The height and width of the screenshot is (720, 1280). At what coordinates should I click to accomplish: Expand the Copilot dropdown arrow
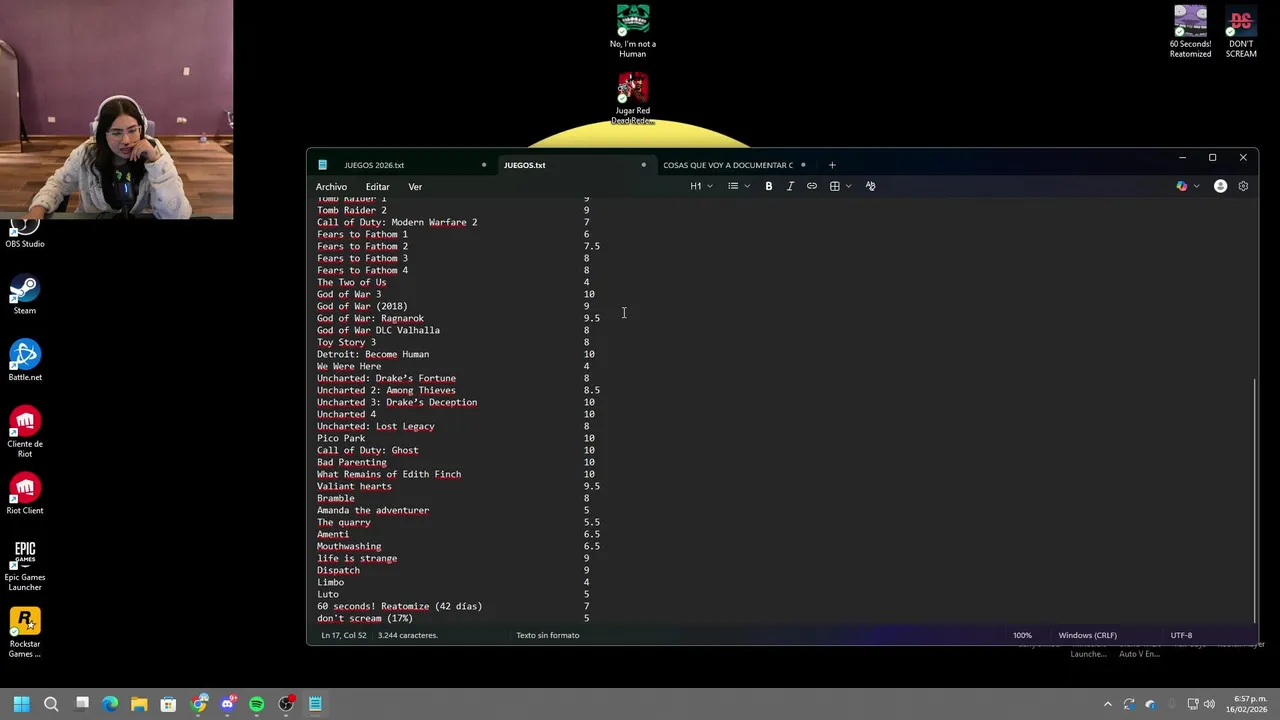pyautogui.click(x=1196, y=186)
